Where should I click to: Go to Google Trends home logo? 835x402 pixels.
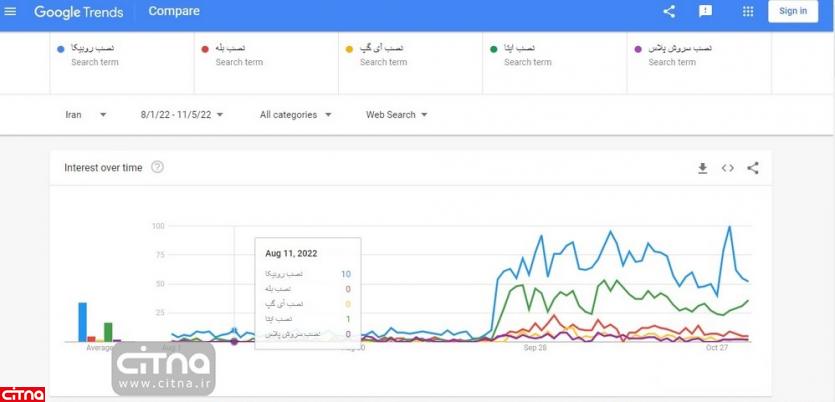pyautogui.click(x=78, y=12)
